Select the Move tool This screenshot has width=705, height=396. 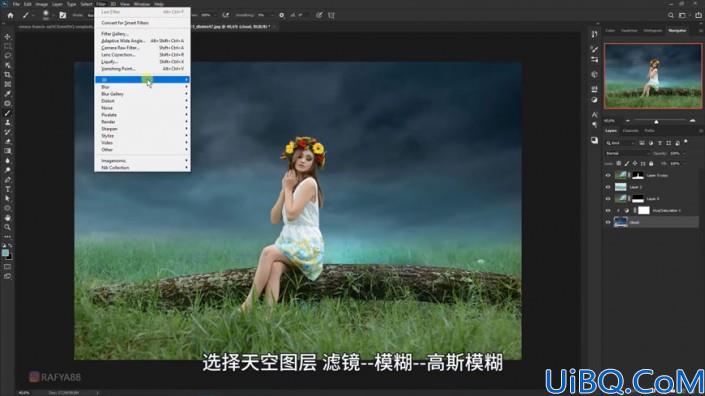[8, 37]
